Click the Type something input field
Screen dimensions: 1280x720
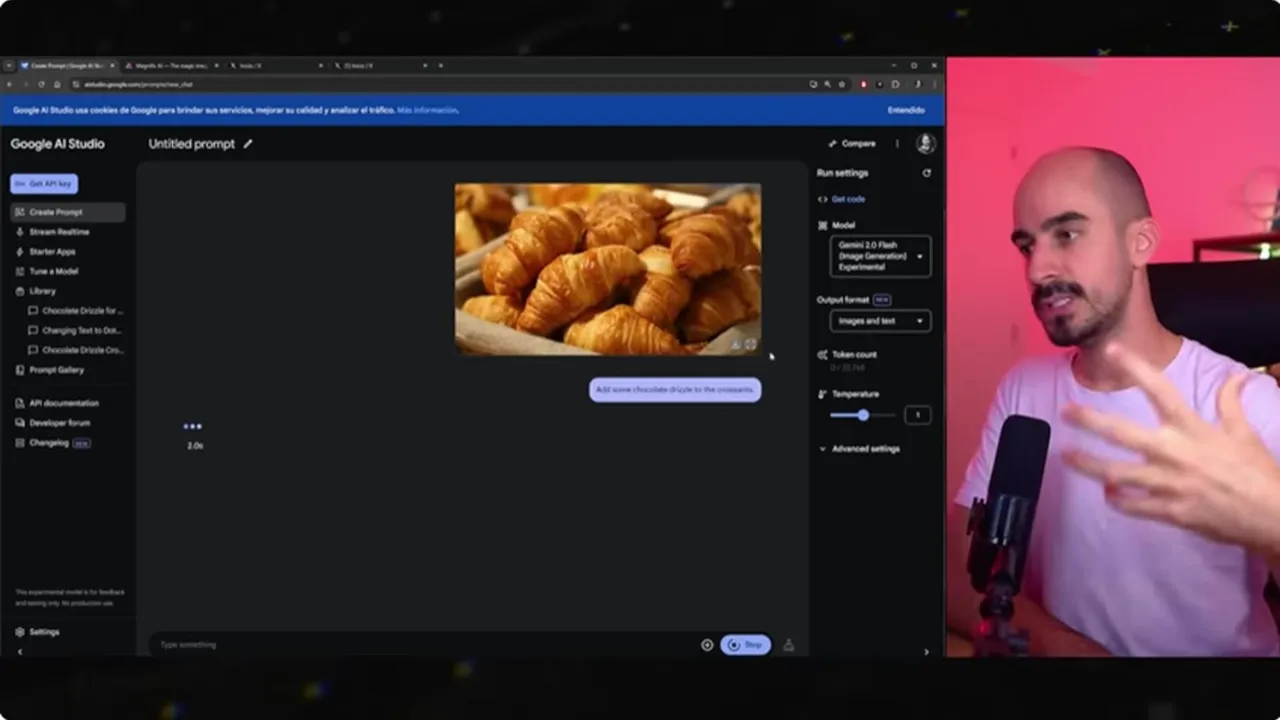point(425,645)
